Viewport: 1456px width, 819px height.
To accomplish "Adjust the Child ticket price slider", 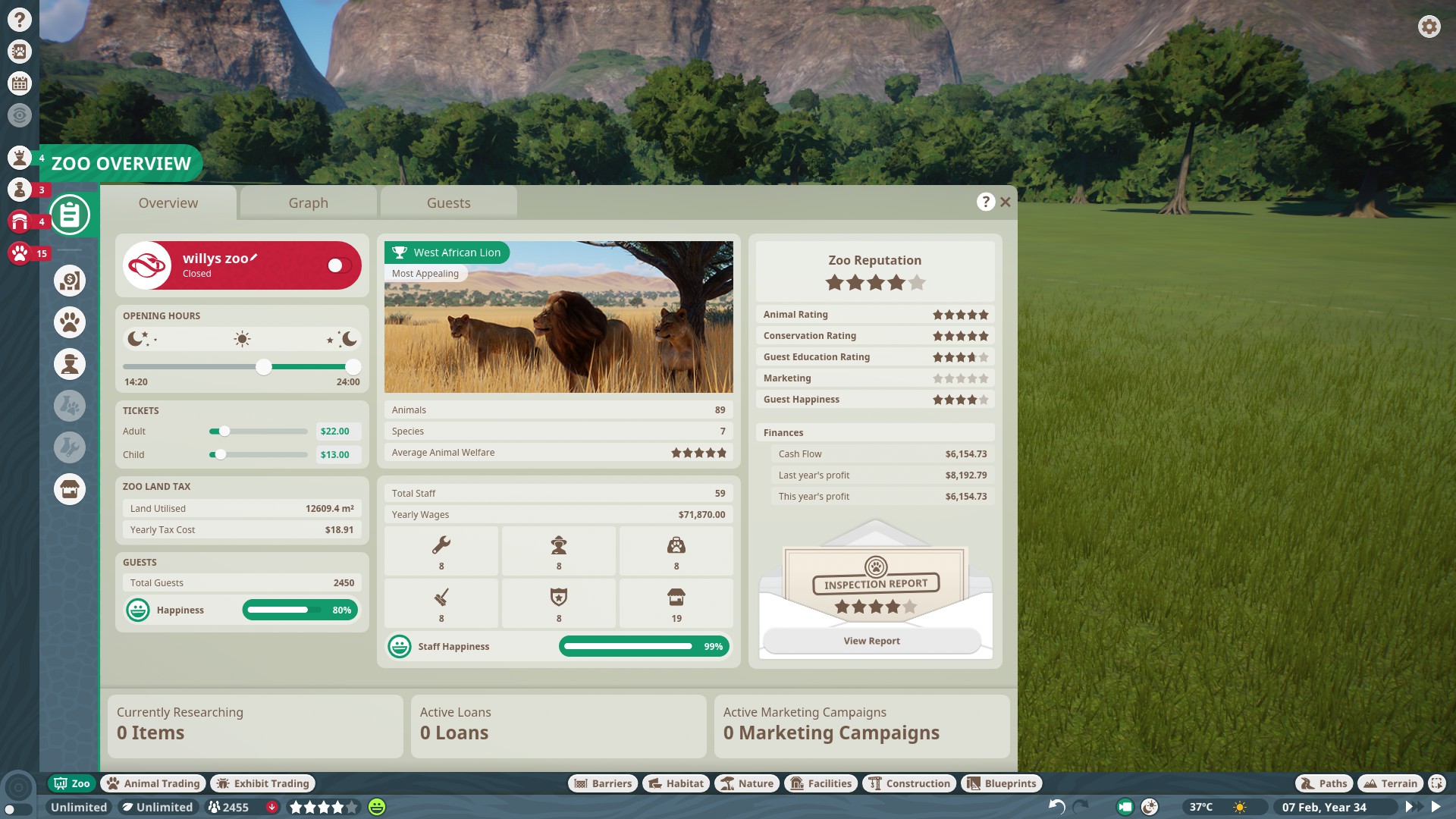I will coord(220,455).
